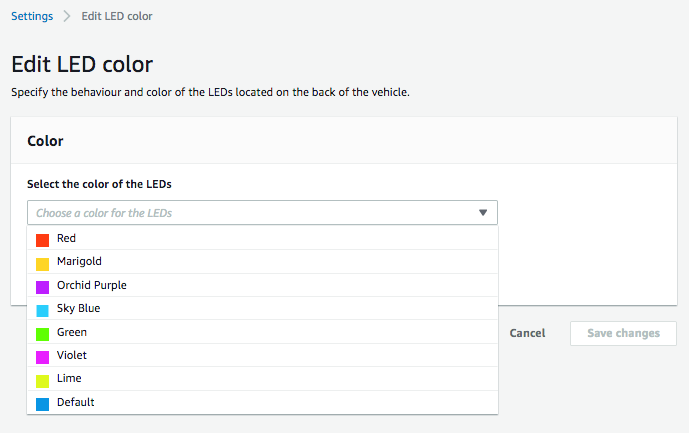The image size is (689, 433).
Task: Select Sky Blue option text
Action: click(79, 309)
